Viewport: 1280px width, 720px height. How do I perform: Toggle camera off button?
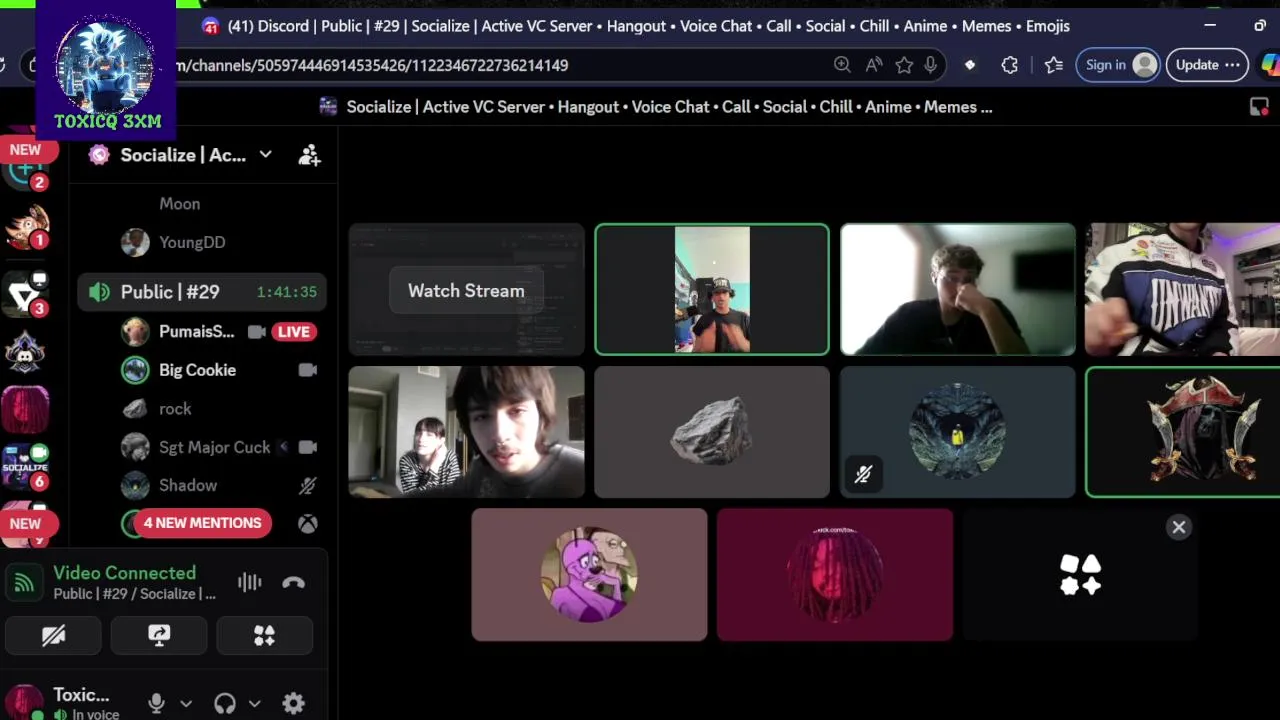tap(54, 636)
